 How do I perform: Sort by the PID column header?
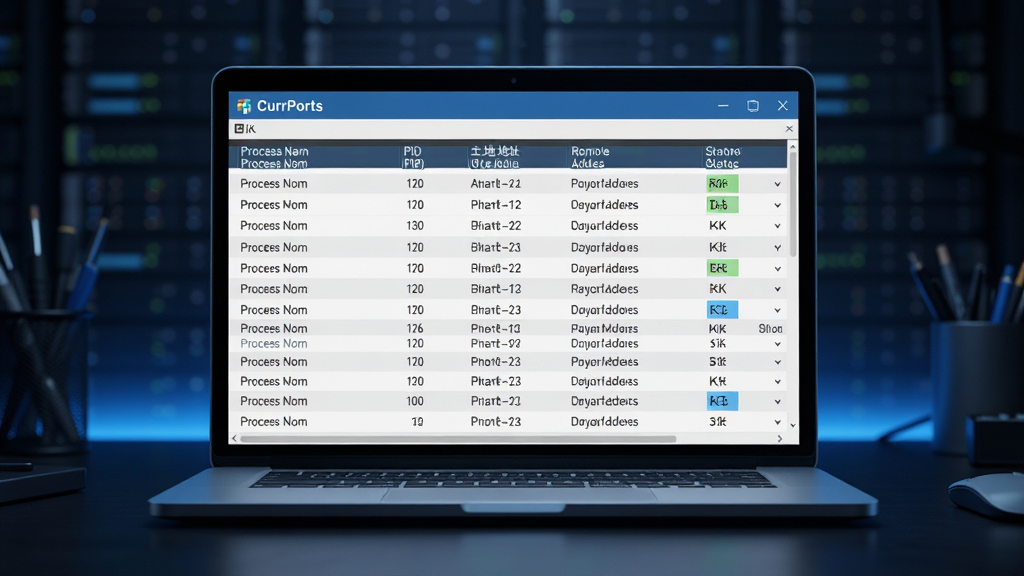[413, 157]
